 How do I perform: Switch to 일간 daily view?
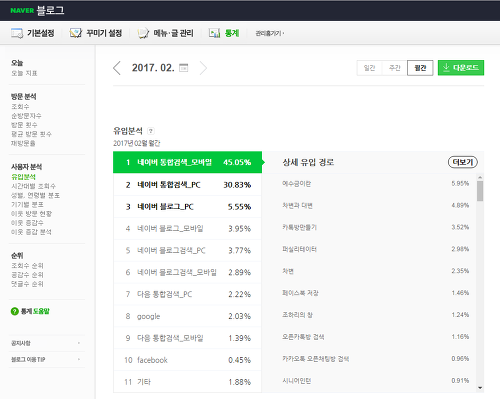pos(369,68)
